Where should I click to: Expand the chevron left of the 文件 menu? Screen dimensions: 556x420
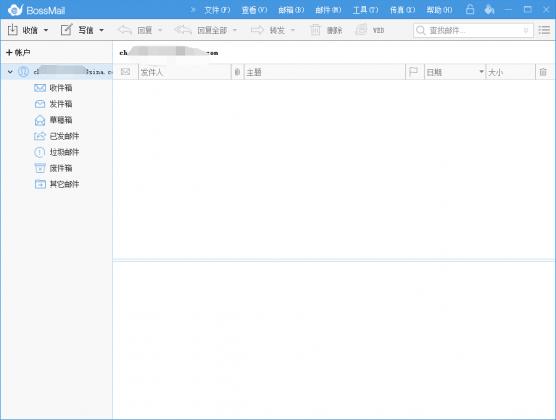tap(193, 10)
